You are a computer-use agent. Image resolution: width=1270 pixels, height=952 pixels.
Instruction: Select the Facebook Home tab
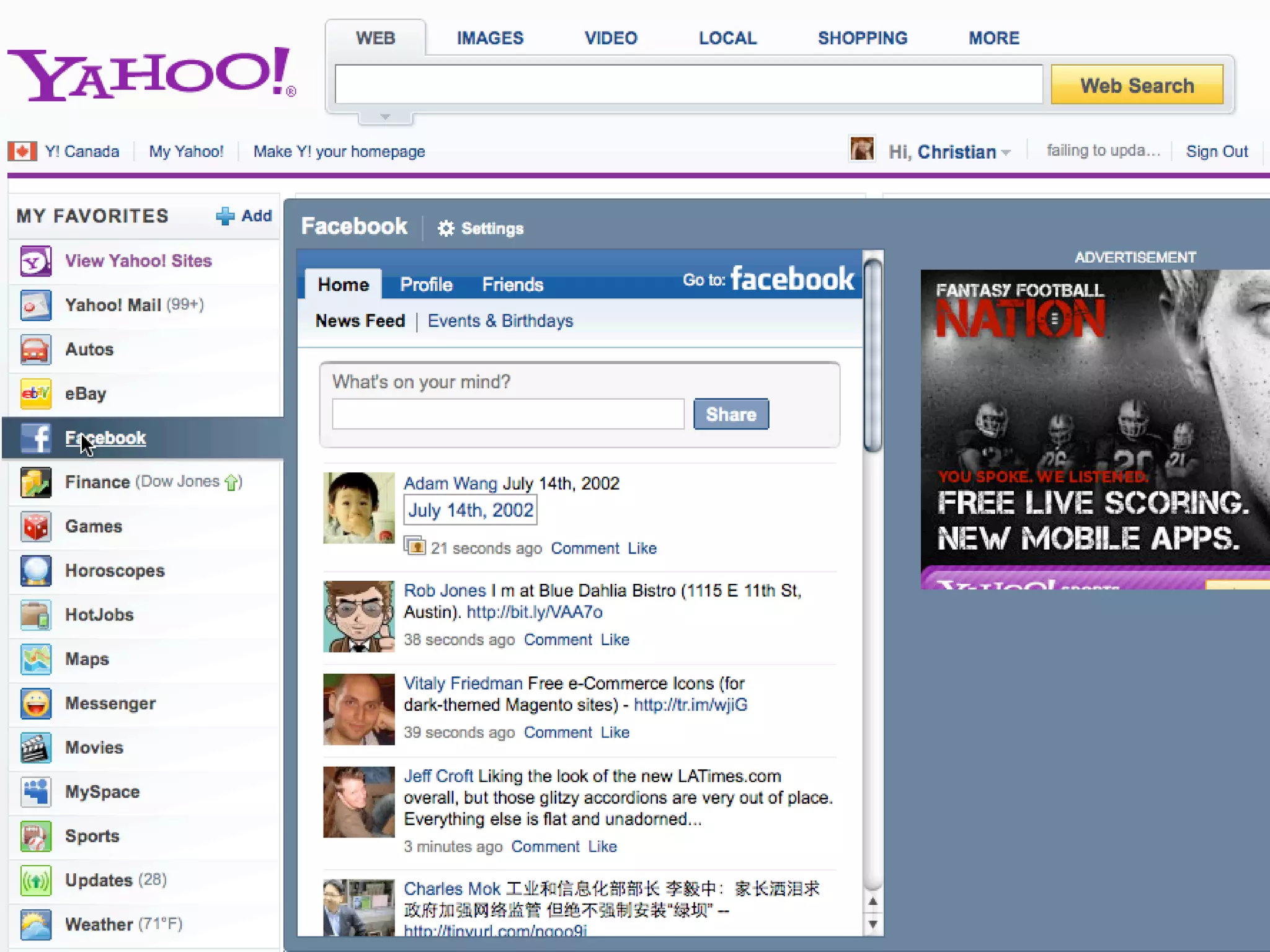[x=343, y=284]
